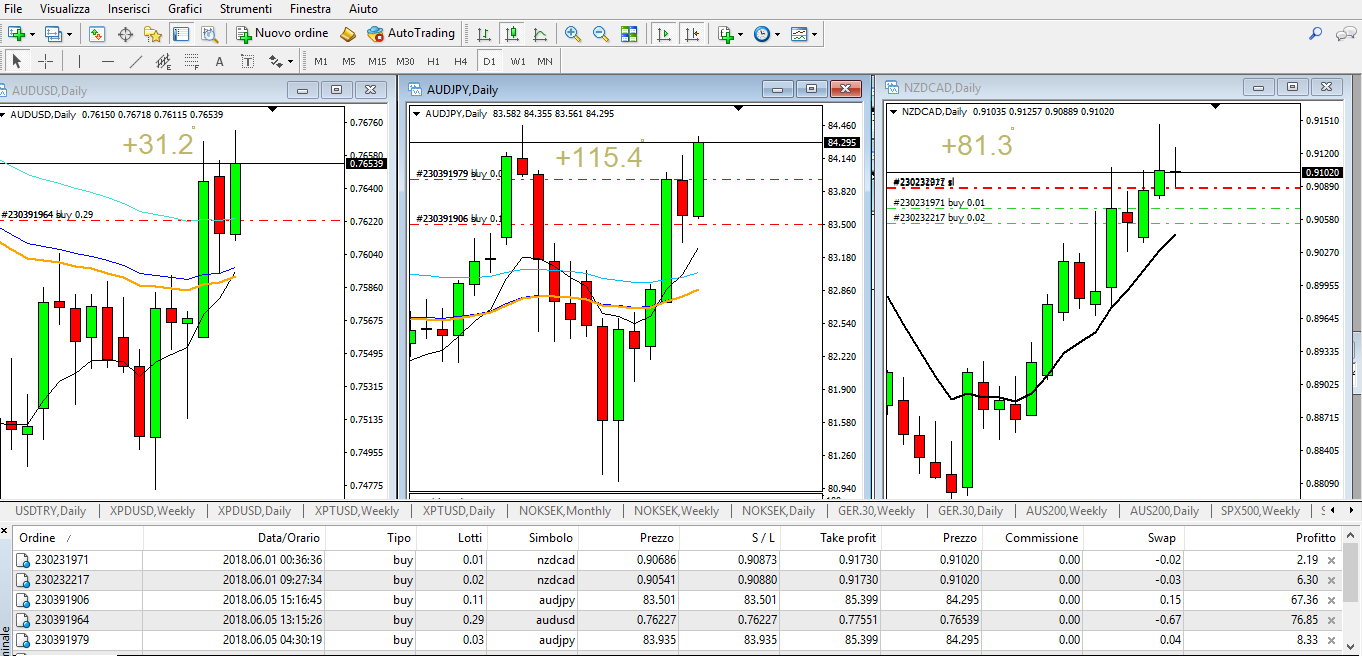
Task: Tile chart windows with grid icon
Action: click(x=629, y=34)
